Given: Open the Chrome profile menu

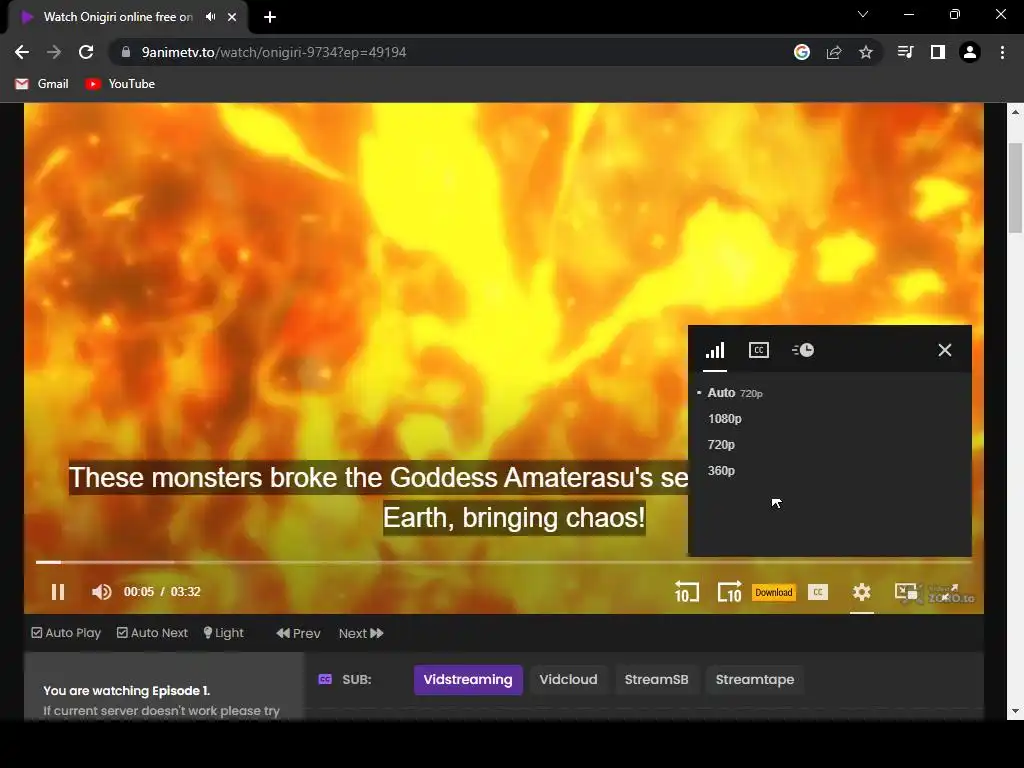Looking at the screenshot, I should (x=970, y=52).
